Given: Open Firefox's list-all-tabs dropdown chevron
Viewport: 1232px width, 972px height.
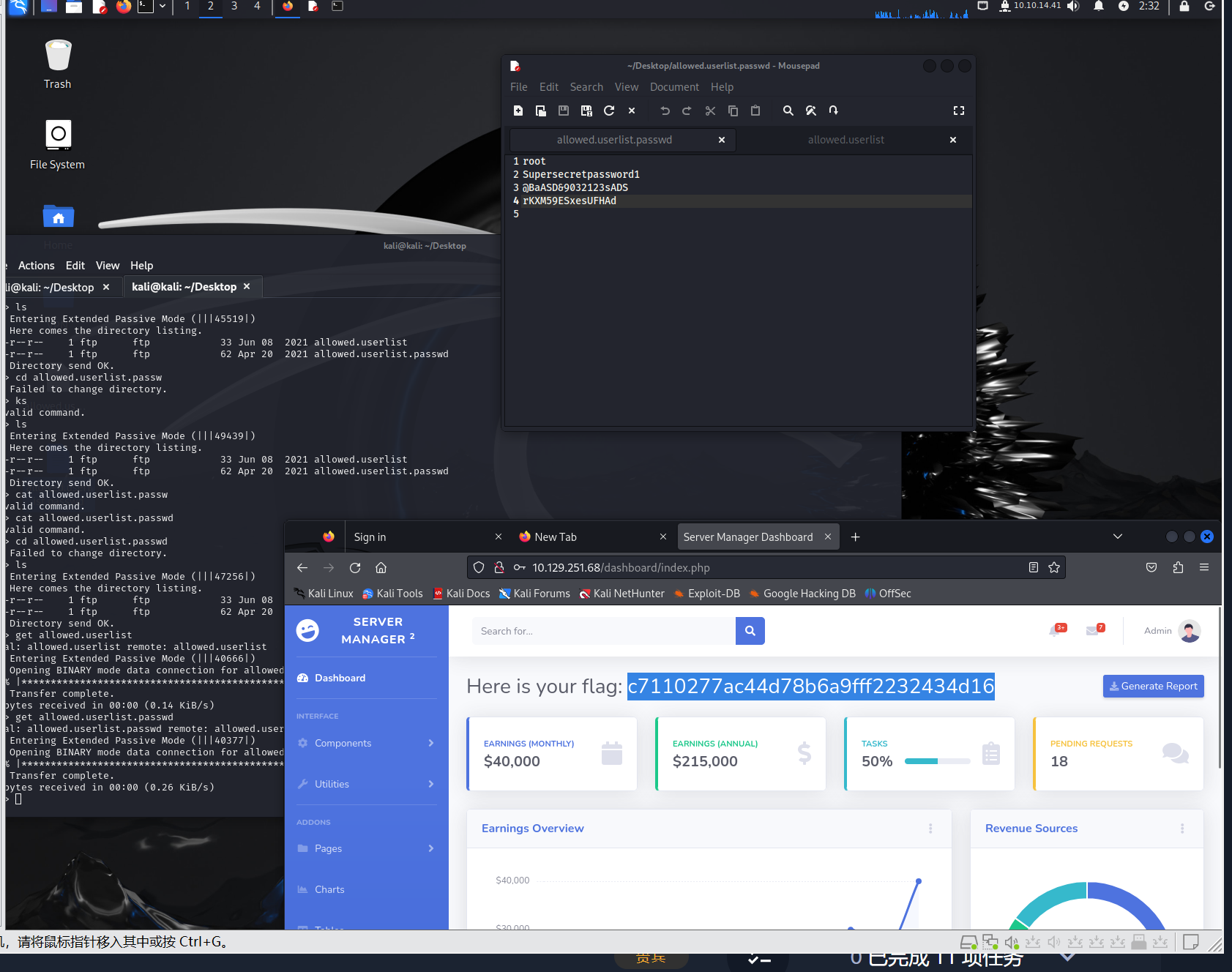Looking at the screenshot, I should (x=1118, y=537).
